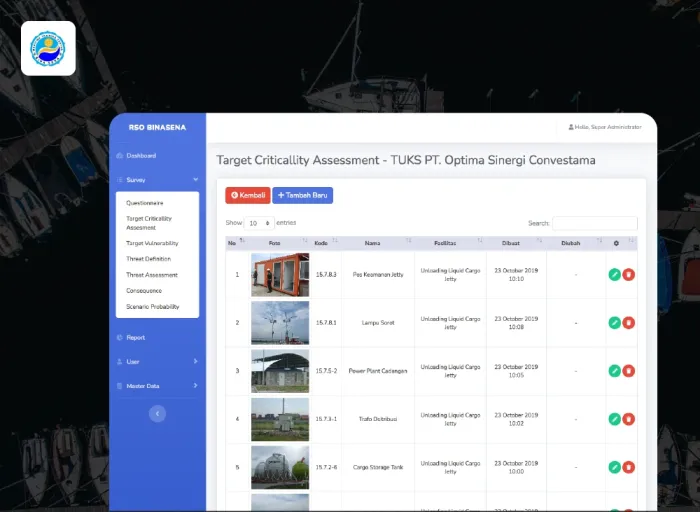Sort table by Nama column
The image size is (700, 512).
coord(378,243)
